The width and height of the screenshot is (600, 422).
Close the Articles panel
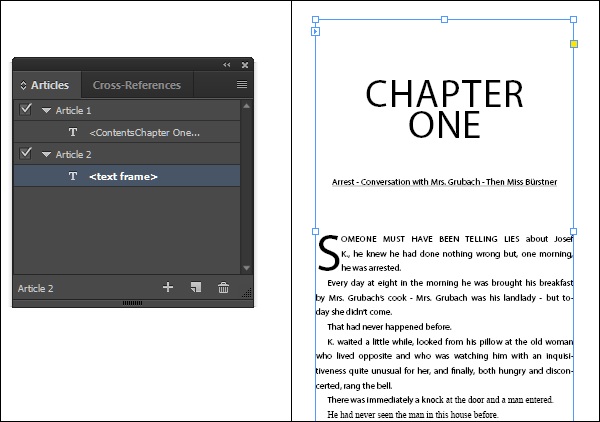(245, 65)
